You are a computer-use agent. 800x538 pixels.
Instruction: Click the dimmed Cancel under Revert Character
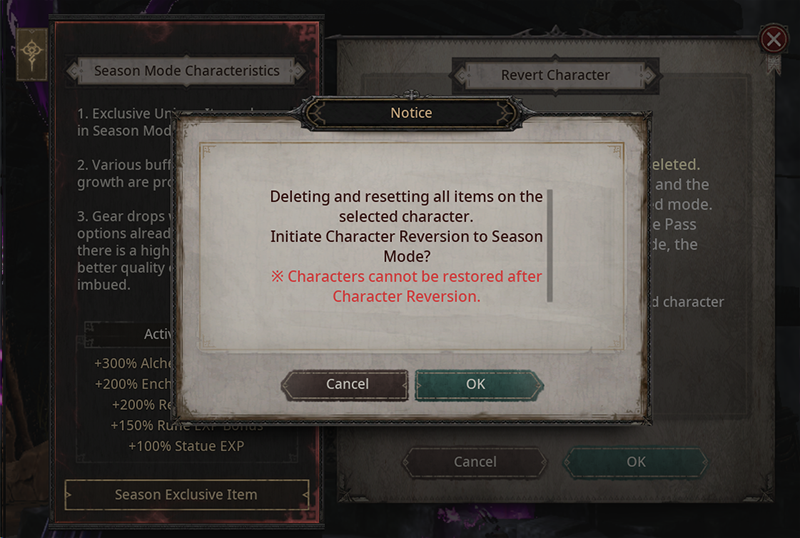[x=474, y=462]
